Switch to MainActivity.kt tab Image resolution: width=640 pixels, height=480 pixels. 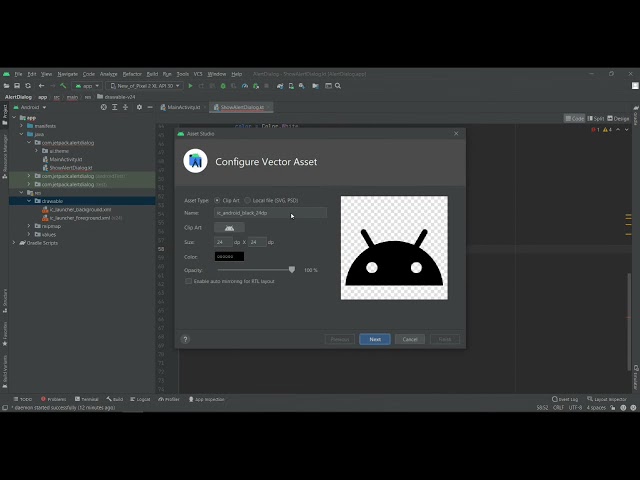pyautogui.click(x=180, y=107)
